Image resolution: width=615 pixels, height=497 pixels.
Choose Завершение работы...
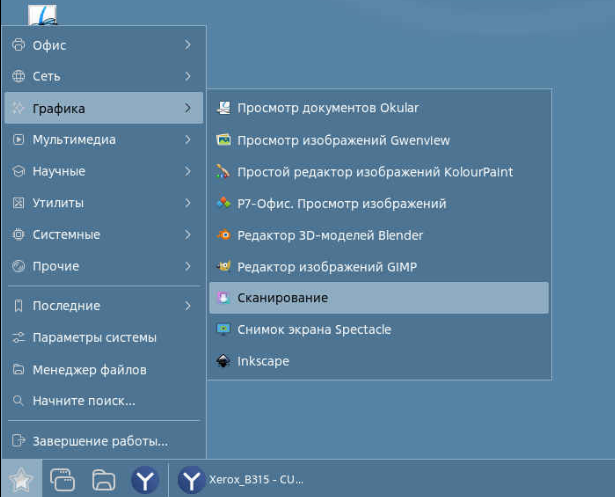point(104,441)
